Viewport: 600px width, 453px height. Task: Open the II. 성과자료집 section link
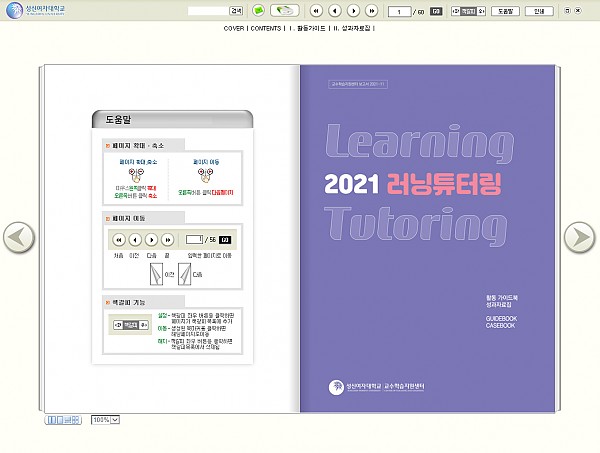(352, 28)
